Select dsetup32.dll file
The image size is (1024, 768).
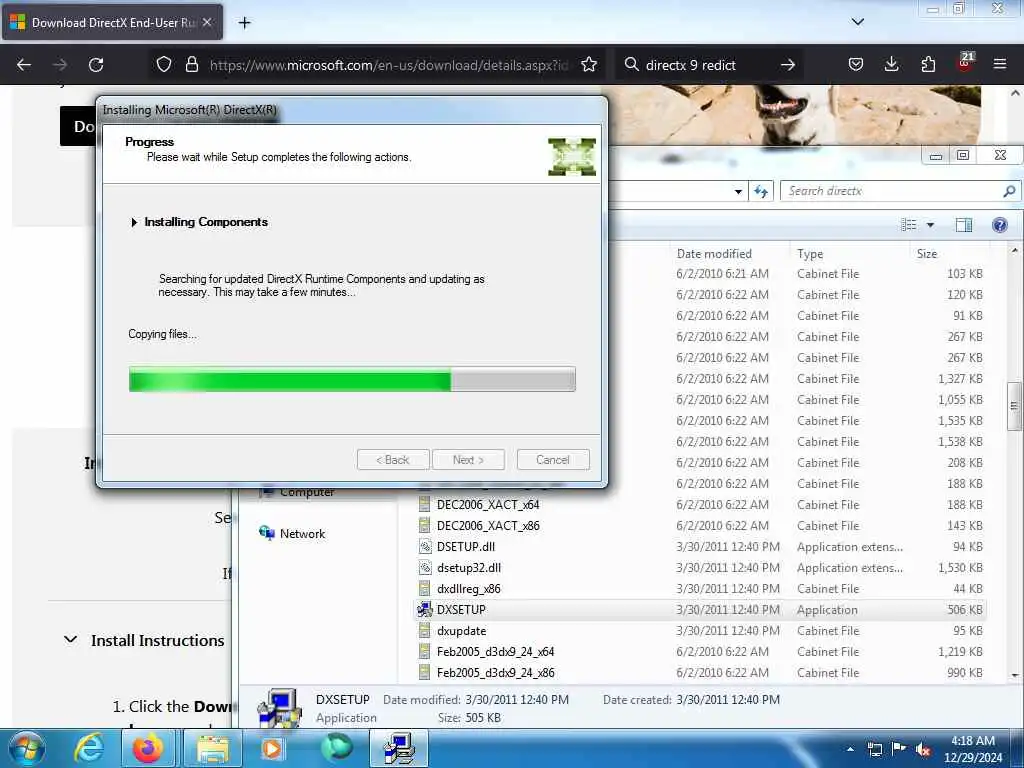click(469, 568)
